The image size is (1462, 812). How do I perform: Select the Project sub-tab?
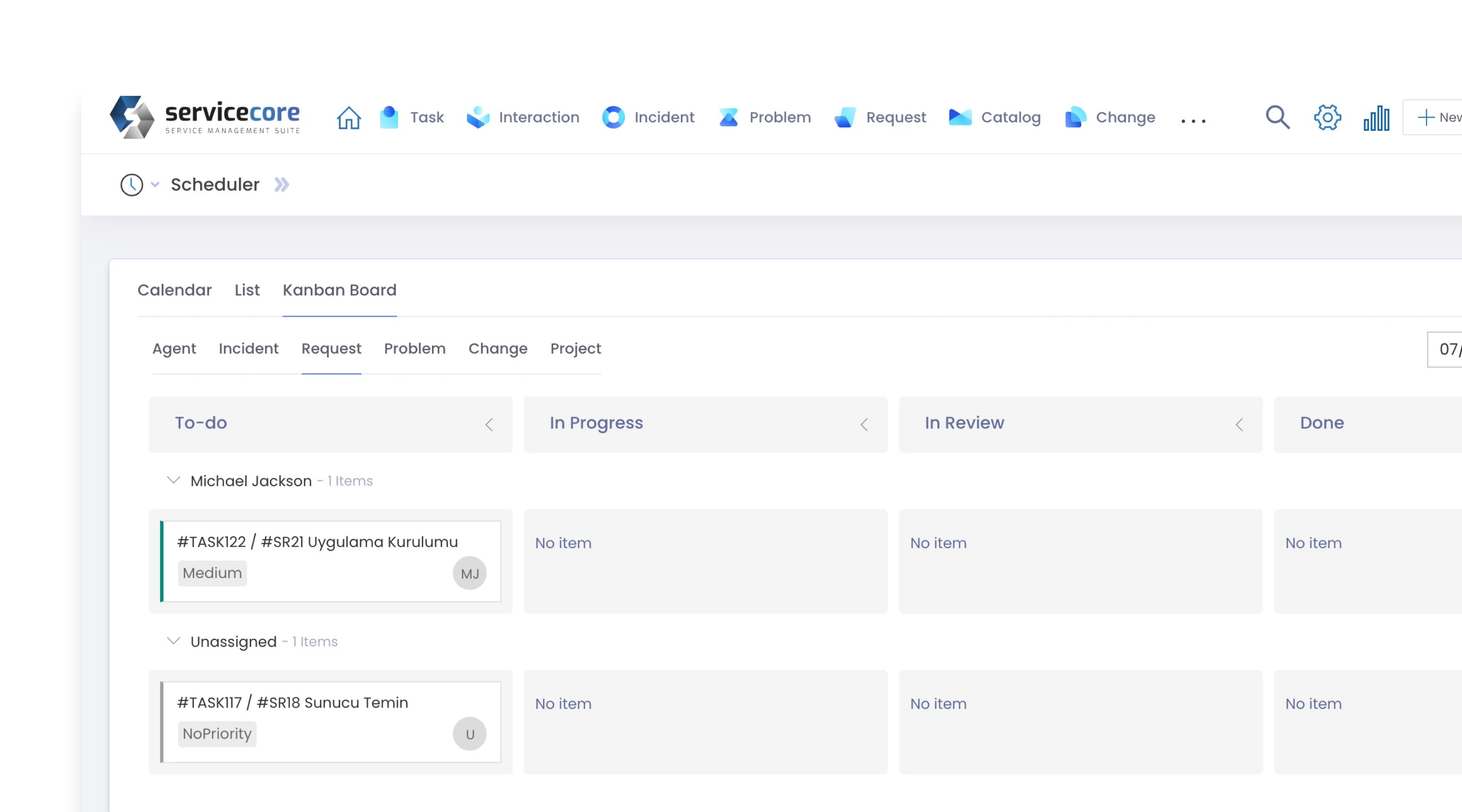click(576, 349)
